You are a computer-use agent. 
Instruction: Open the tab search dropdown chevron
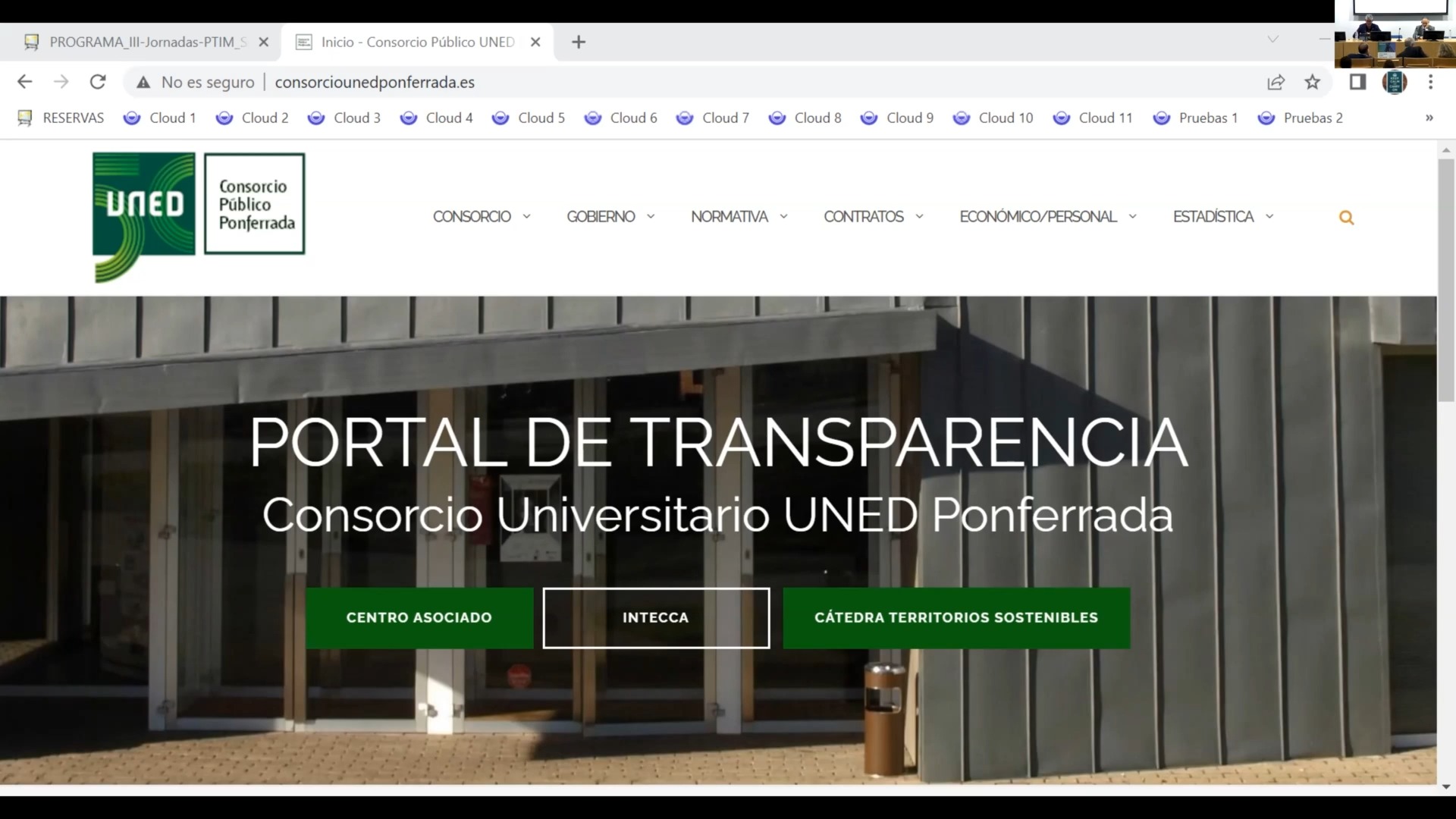click(x=1273, y=39)
